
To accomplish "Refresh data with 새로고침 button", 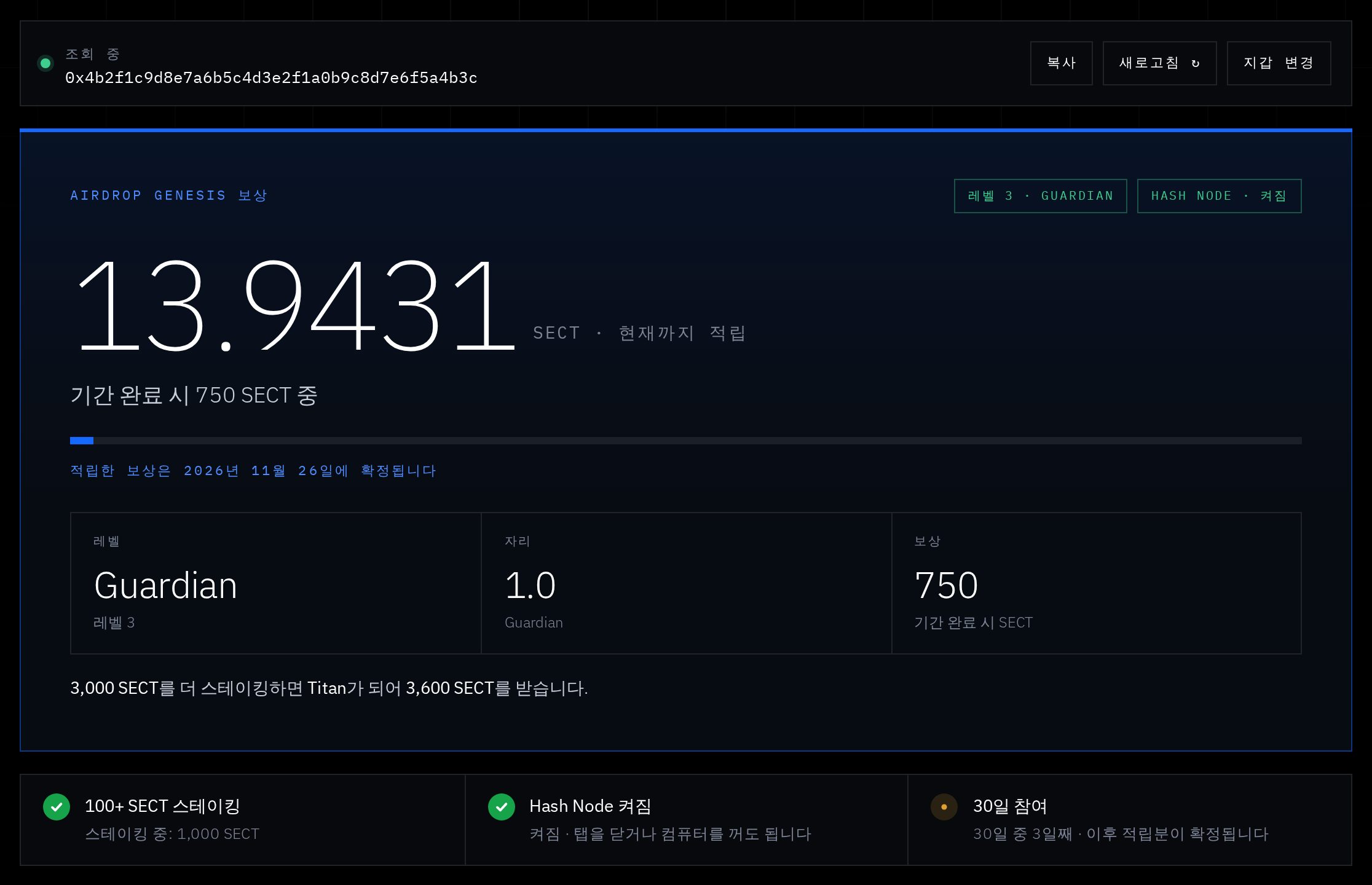I will tap(1159, 63).
